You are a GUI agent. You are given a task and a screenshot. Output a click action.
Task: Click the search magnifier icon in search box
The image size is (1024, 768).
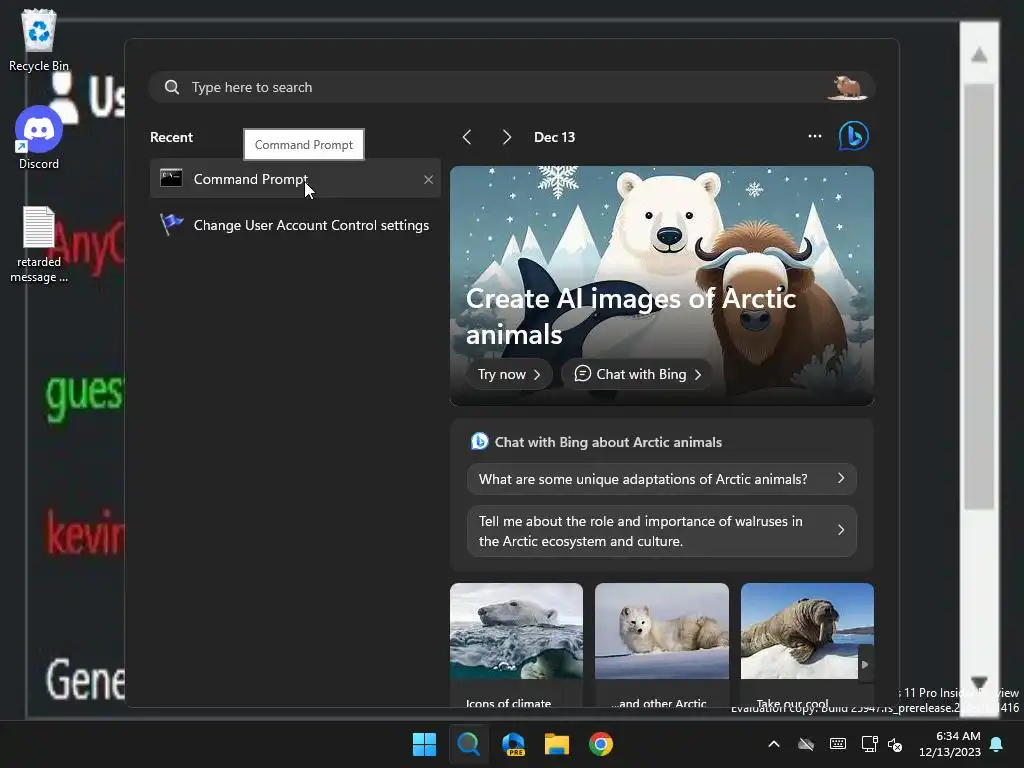tap(172, 87)
